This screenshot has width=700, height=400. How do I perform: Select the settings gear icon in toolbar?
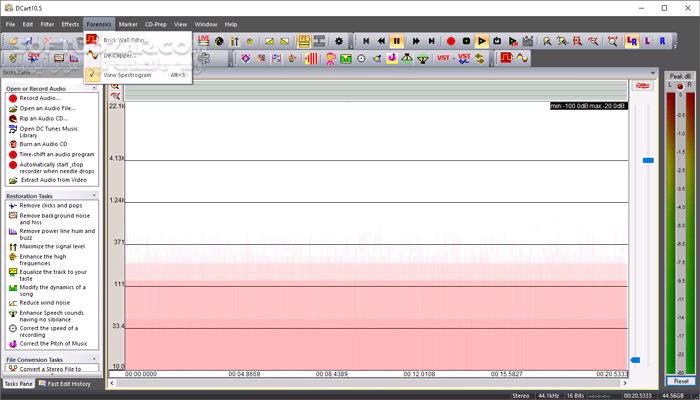pos(339,41)
